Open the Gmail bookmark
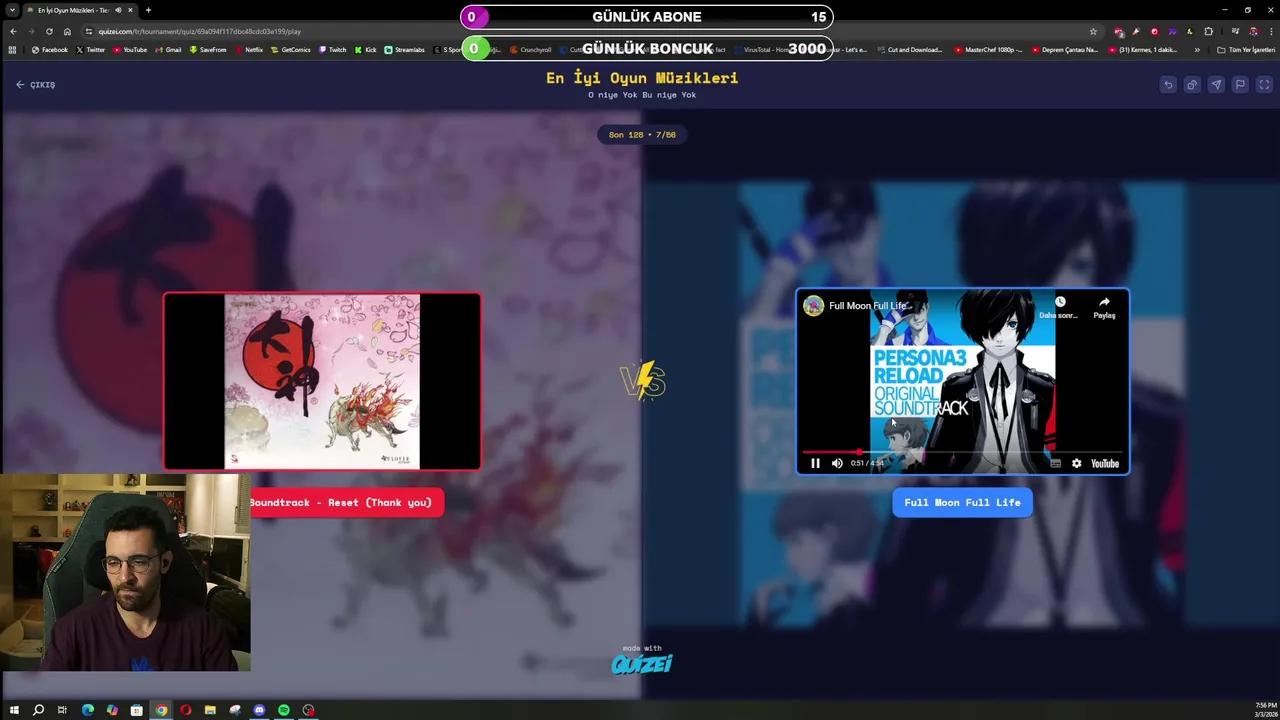 168,50
